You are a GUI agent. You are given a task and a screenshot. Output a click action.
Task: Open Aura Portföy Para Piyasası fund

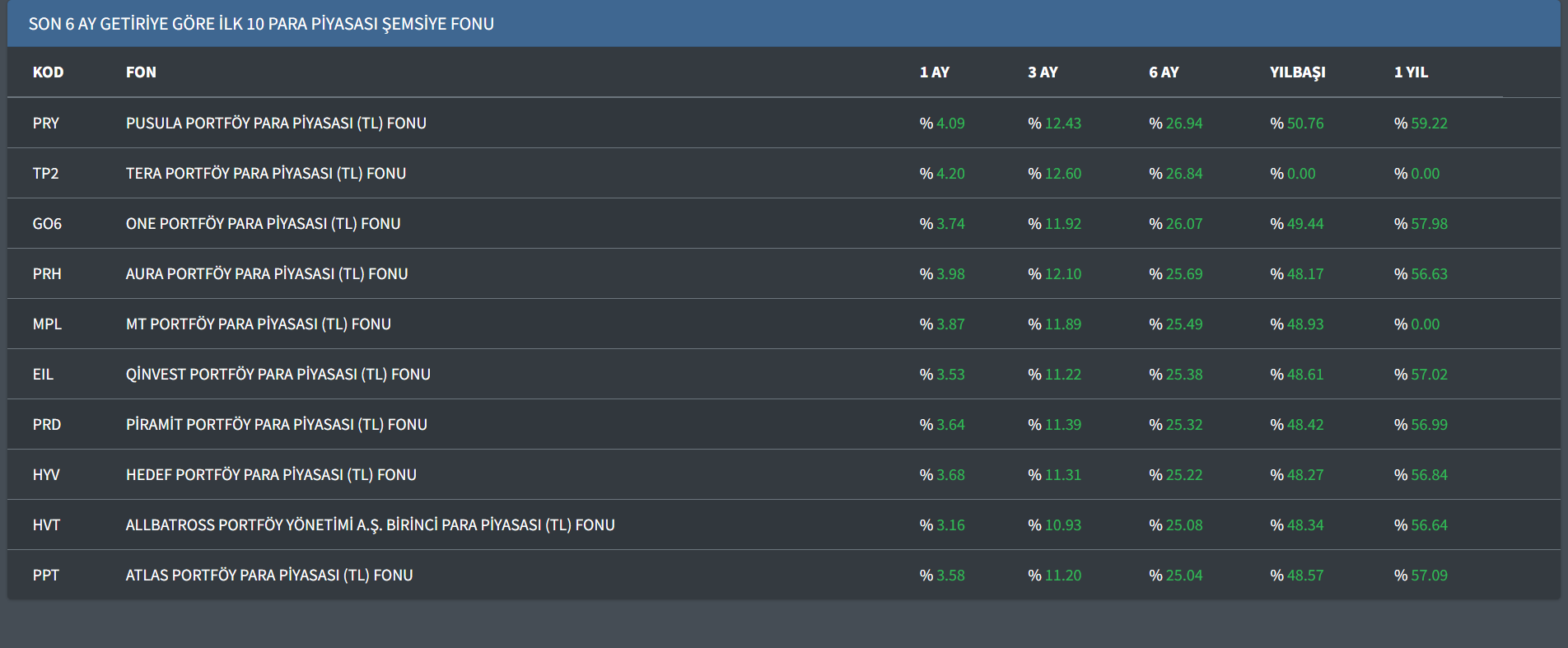click(266, 274)
